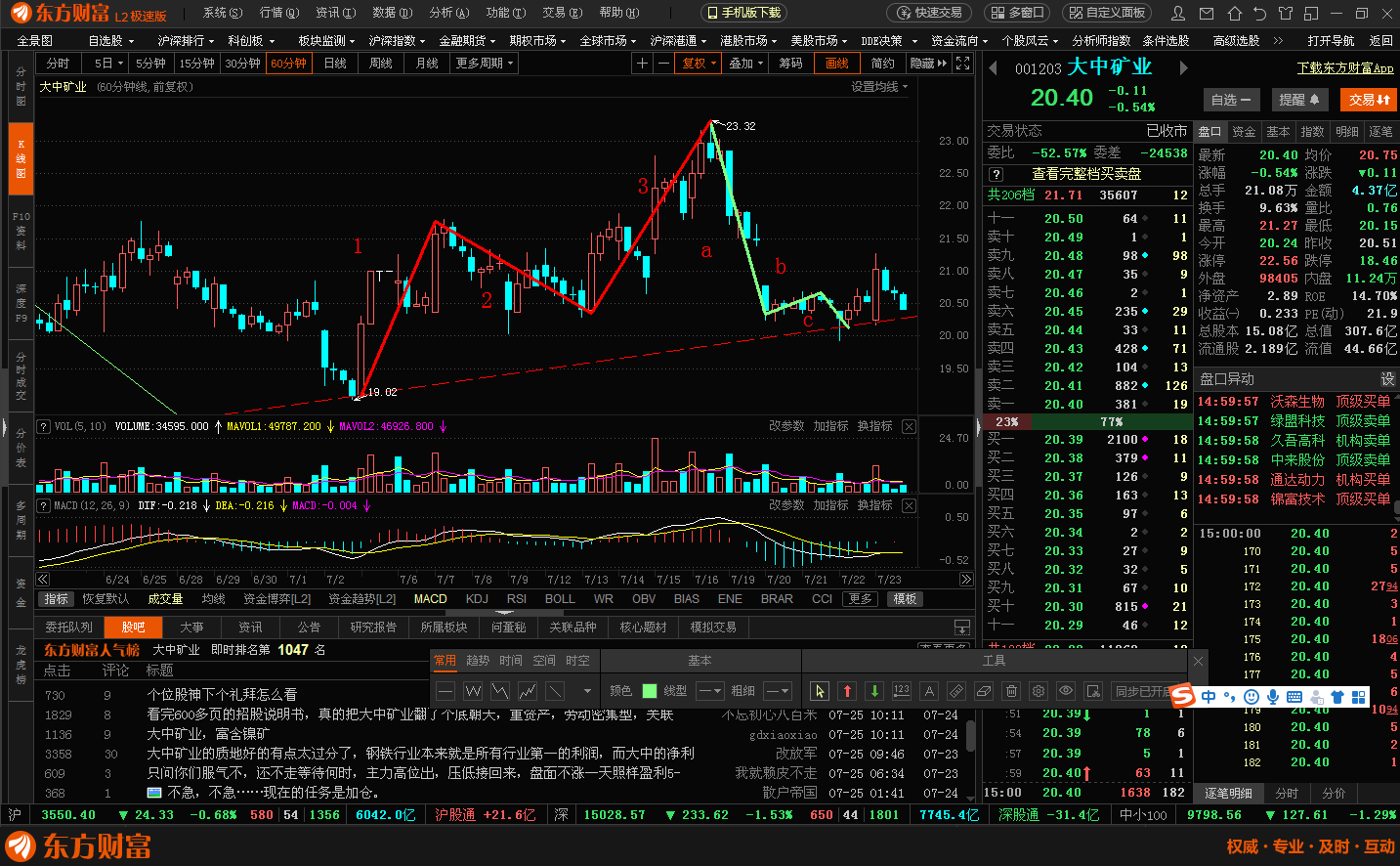Click 查看完整档买卖盘 link
Screen dimensions: 1400x866
point(1085,174)
